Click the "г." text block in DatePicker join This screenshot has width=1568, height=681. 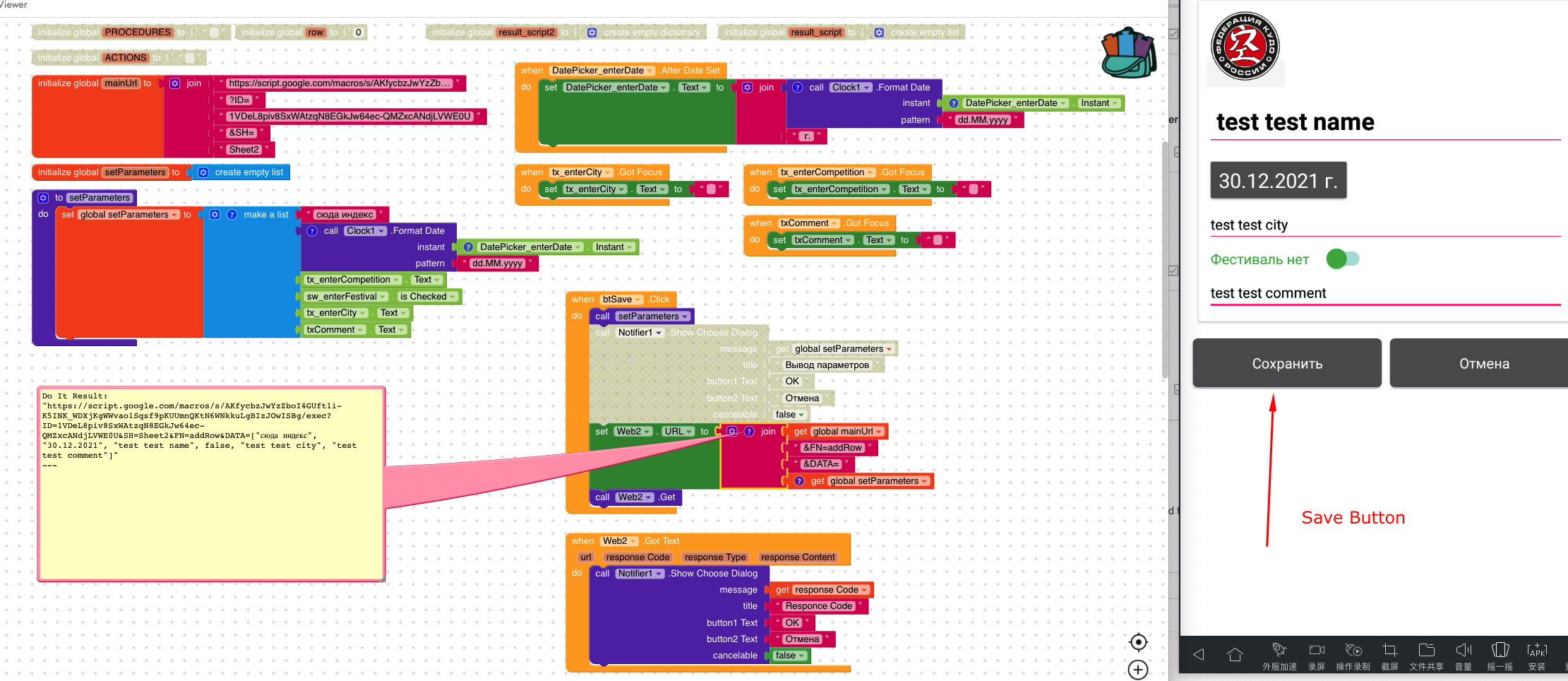click(806, 136)
